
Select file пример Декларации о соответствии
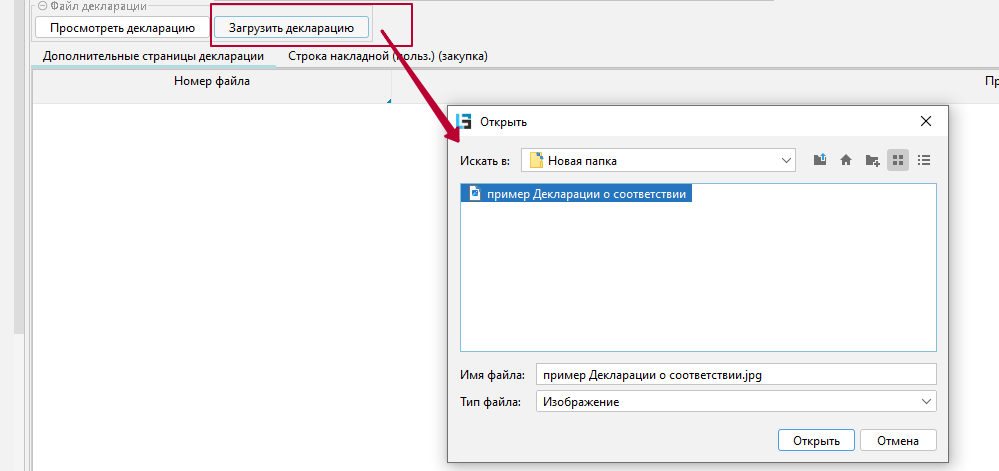click(x=586, y=194)
